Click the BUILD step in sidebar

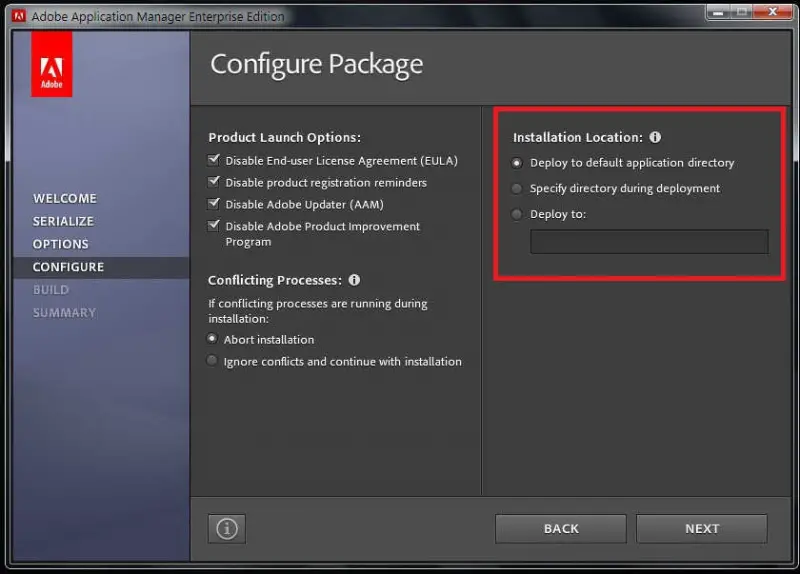(x=51, y=290)
